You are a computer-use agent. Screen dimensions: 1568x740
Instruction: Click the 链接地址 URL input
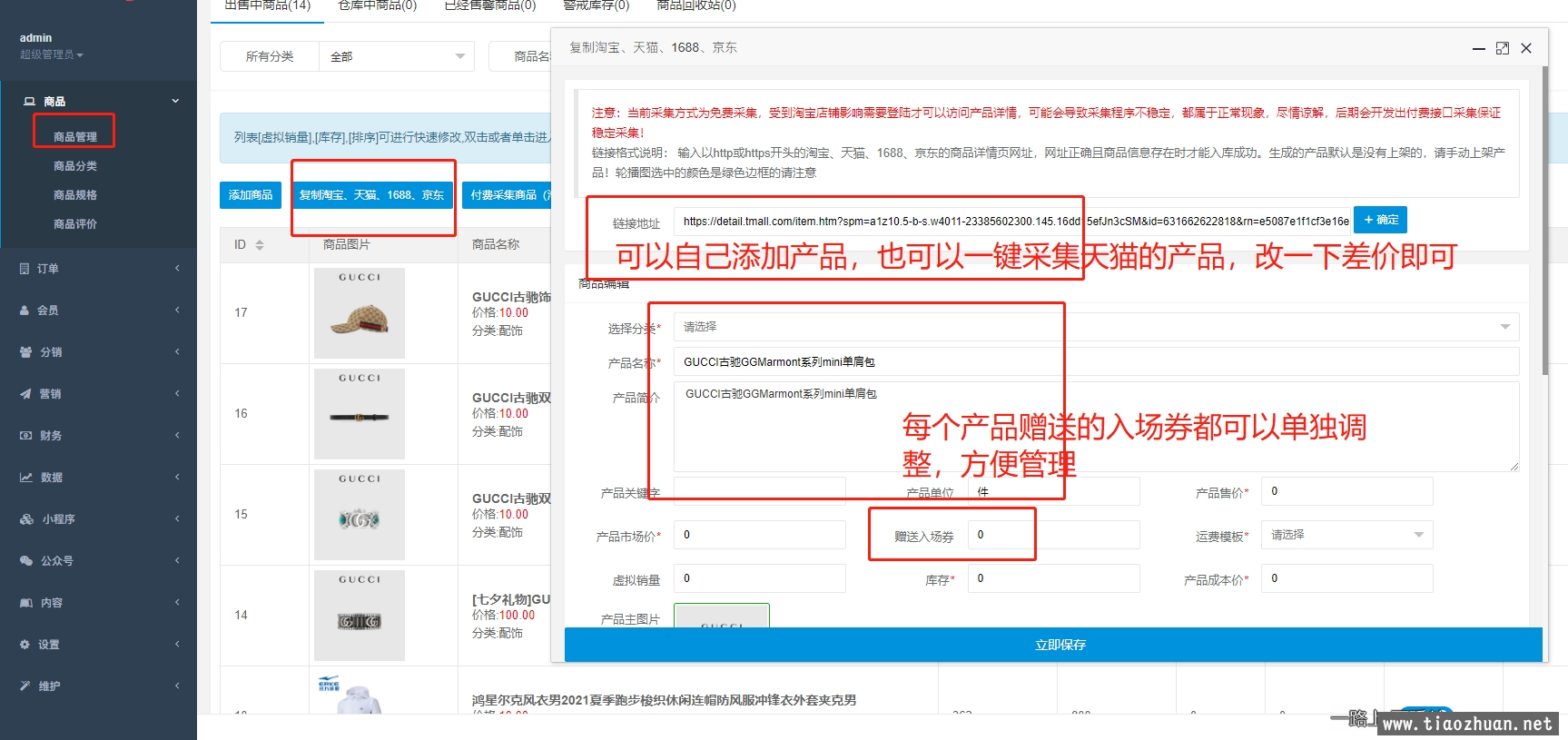(x=1011, y=221)
